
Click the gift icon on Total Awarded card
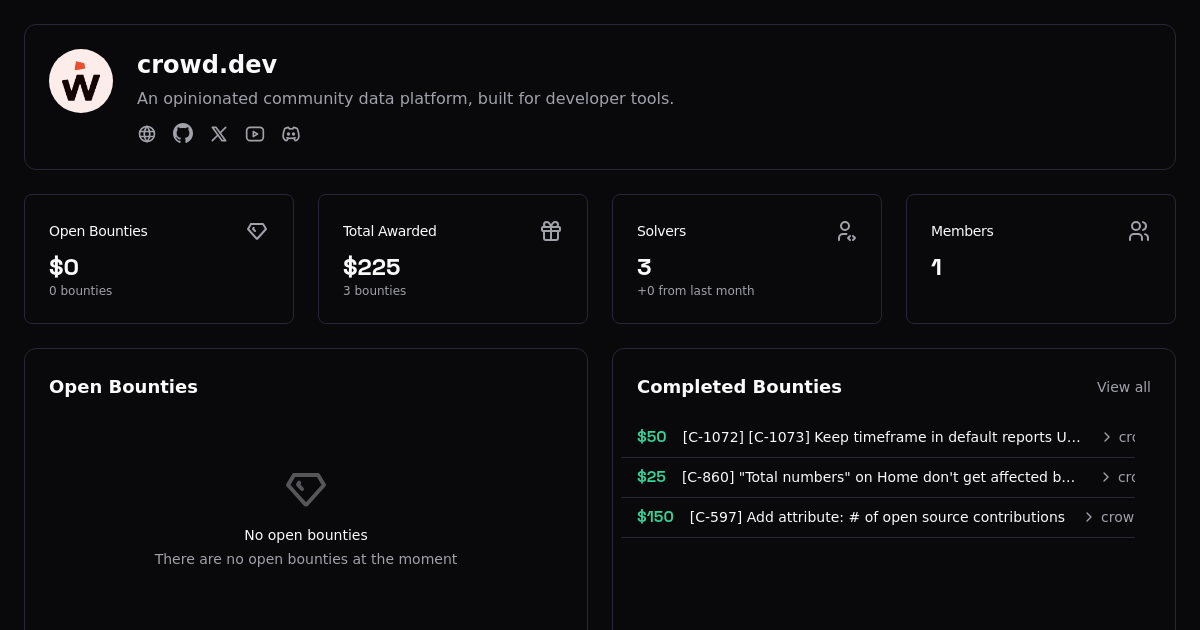(551, 231)
